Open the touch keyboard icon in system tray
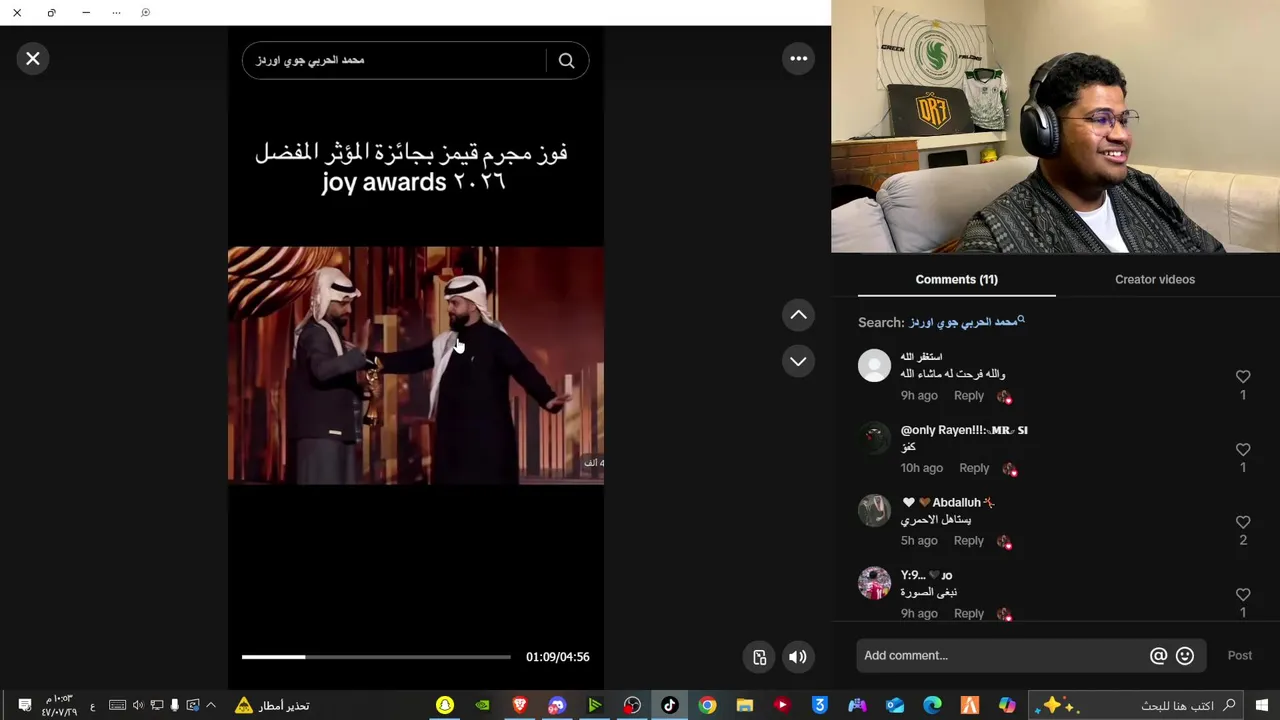 pyautogui.click(x=117, y=706)
